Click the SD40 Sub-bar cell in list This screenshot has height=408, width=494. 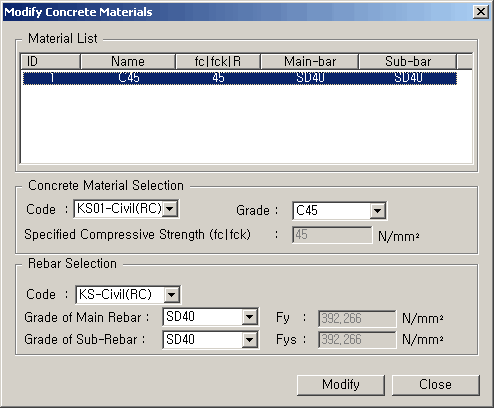(408, 78)
